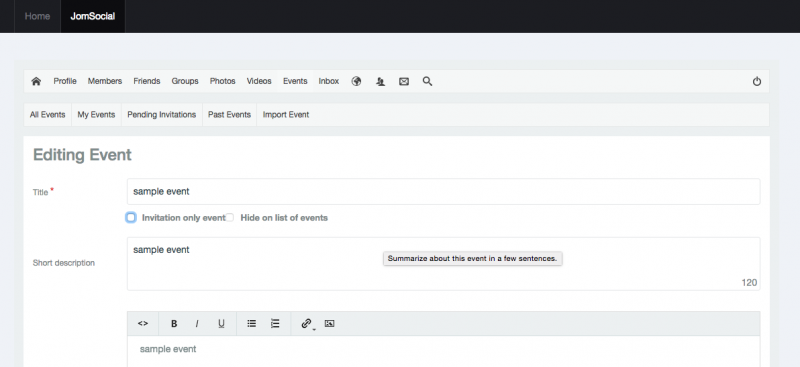Open the Photos menu
The width and height of the screenshot is (800, 367).
222,81
